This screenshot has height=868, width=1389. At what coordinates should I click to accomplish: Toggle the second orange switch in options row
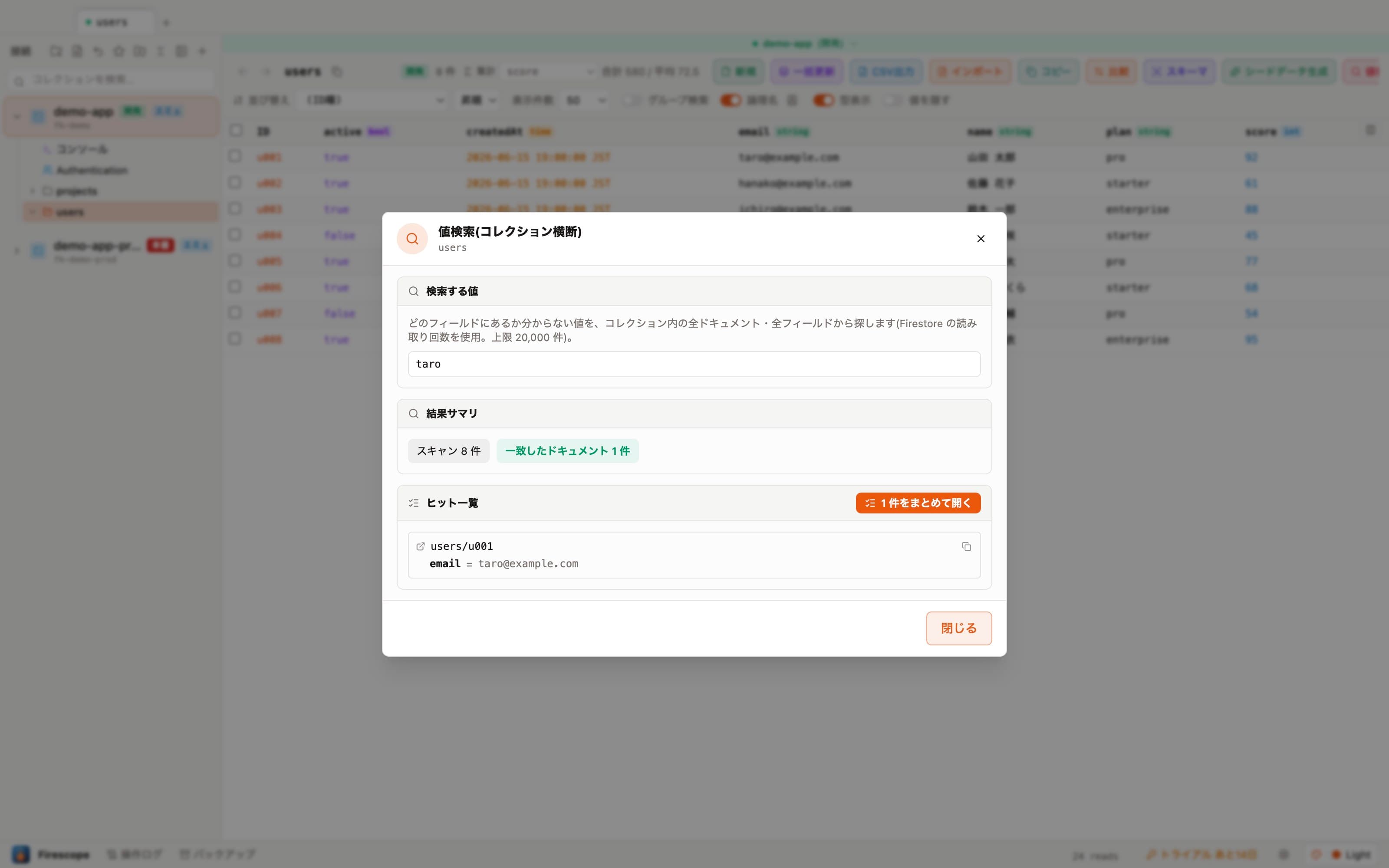[824, 100]
